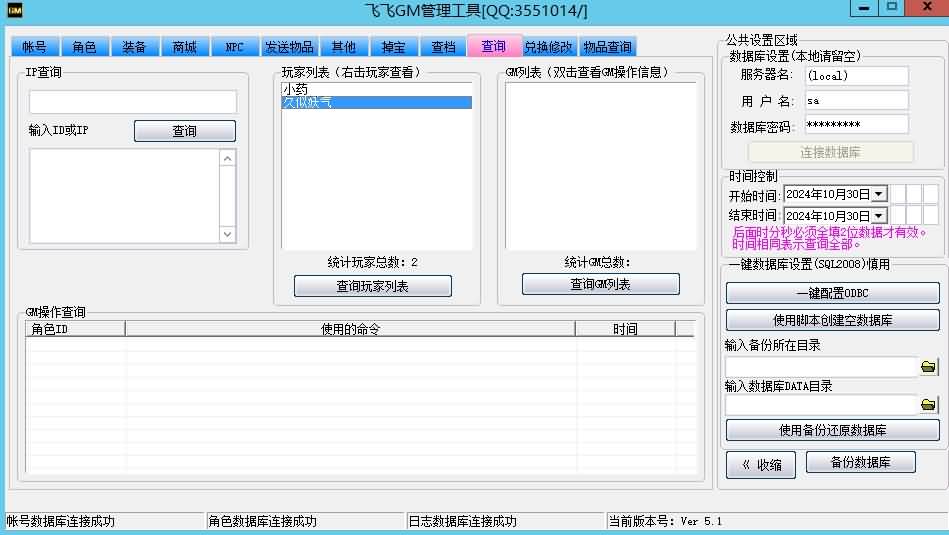Open the end time date dropdown

[879, 216]
